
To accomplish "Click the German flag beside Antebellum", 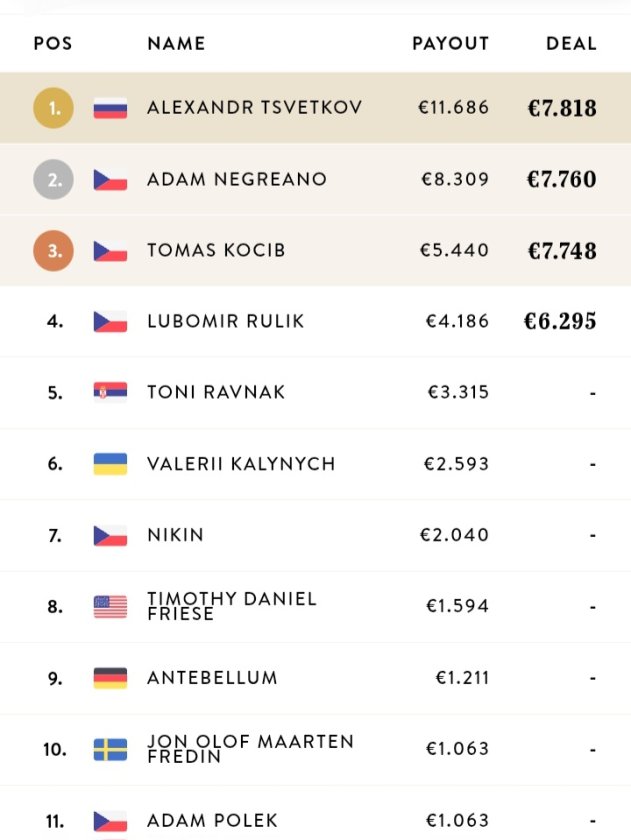I will tap(110, 678).
